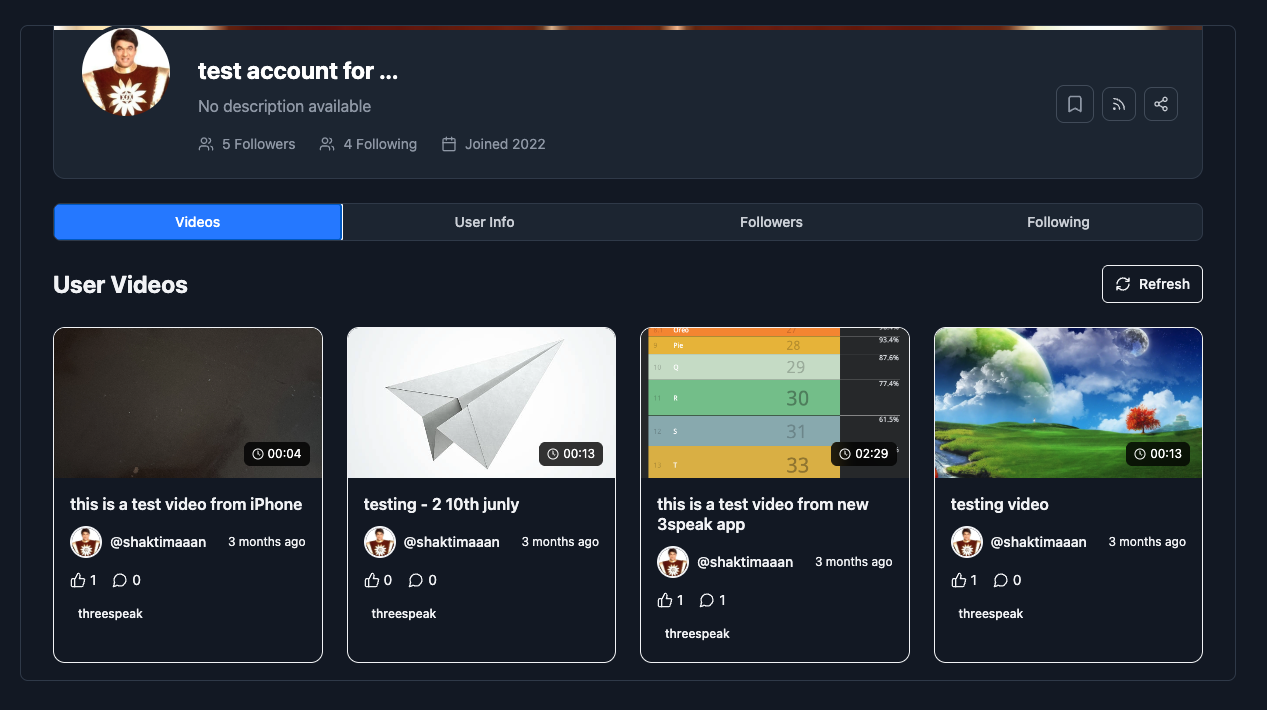Like the testing - 2 10th junly video
Screen dimensions: 1267x710
(372, 579)
